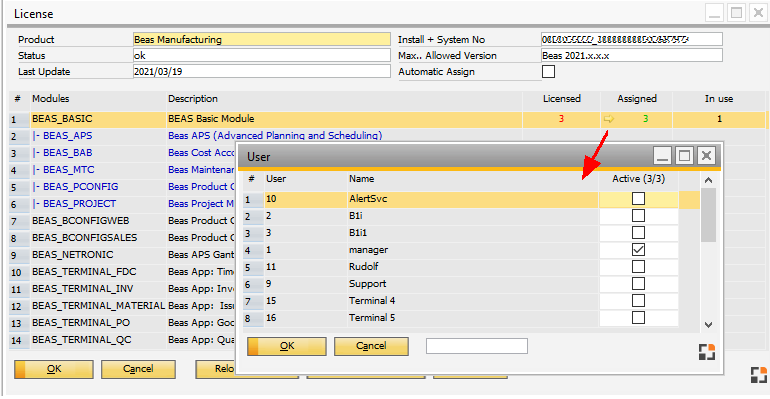This screenshot has width=770, height=399.
Task: Select the BEAS_BCONFIGSALES module
Action: pyautogui.click(x=84, y=238)
